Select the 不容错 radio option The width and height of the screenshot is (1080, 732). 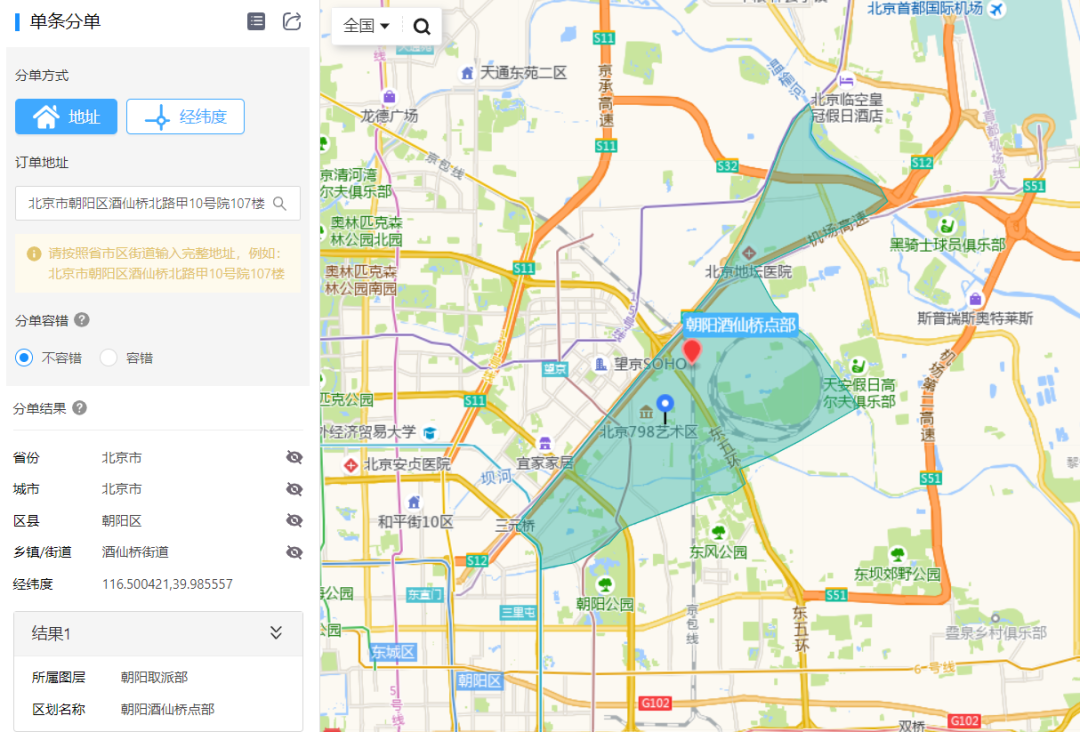(x=23, y=357)
